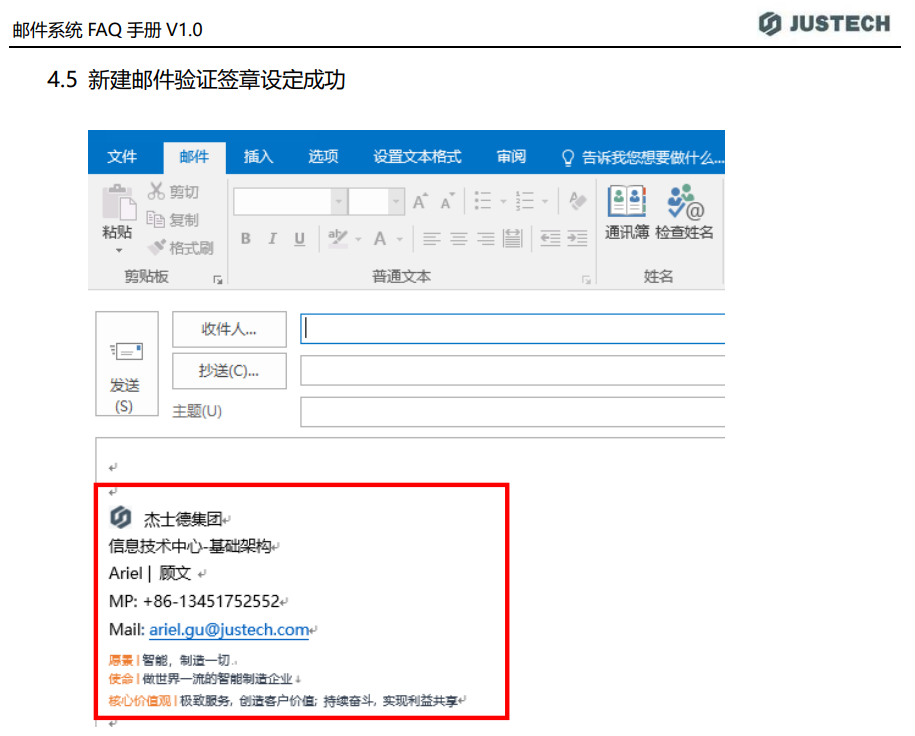This screenshot has width=915, height=736.
Task: Open the numbering style dropdown arrow
Action: click(544, 202)
